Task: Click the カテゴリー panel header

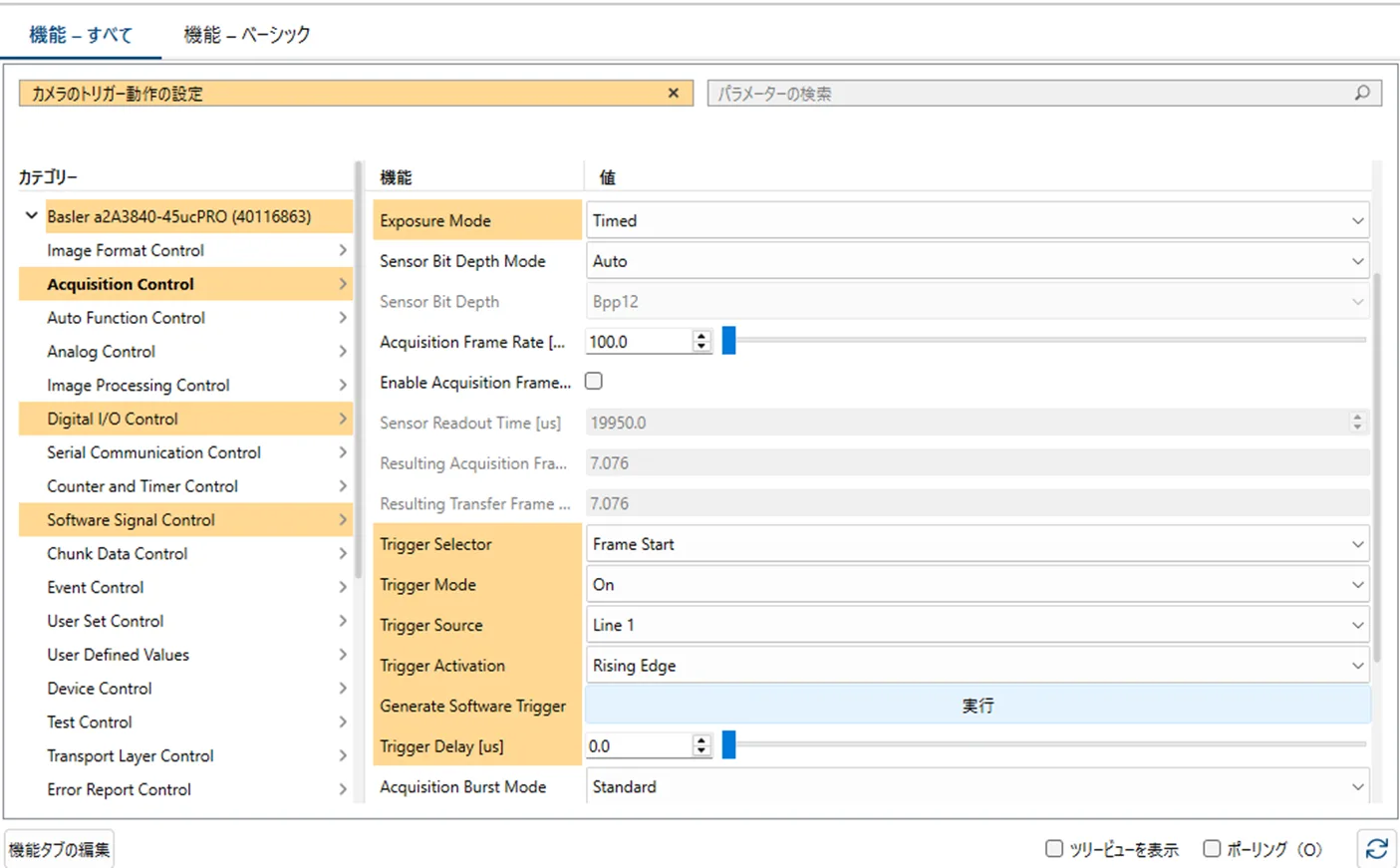Action: point(48,177)
